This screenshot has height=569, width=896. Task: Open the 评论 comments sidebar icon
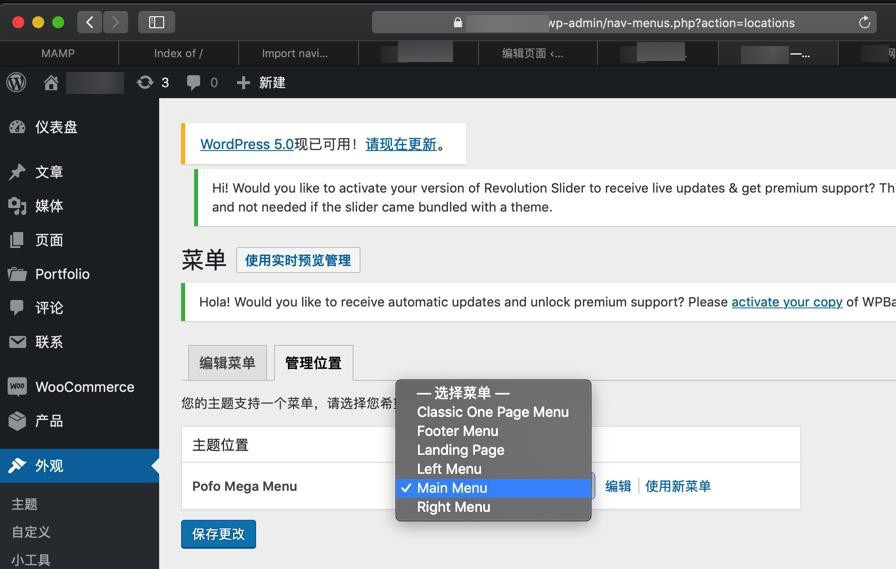point(17,308)
